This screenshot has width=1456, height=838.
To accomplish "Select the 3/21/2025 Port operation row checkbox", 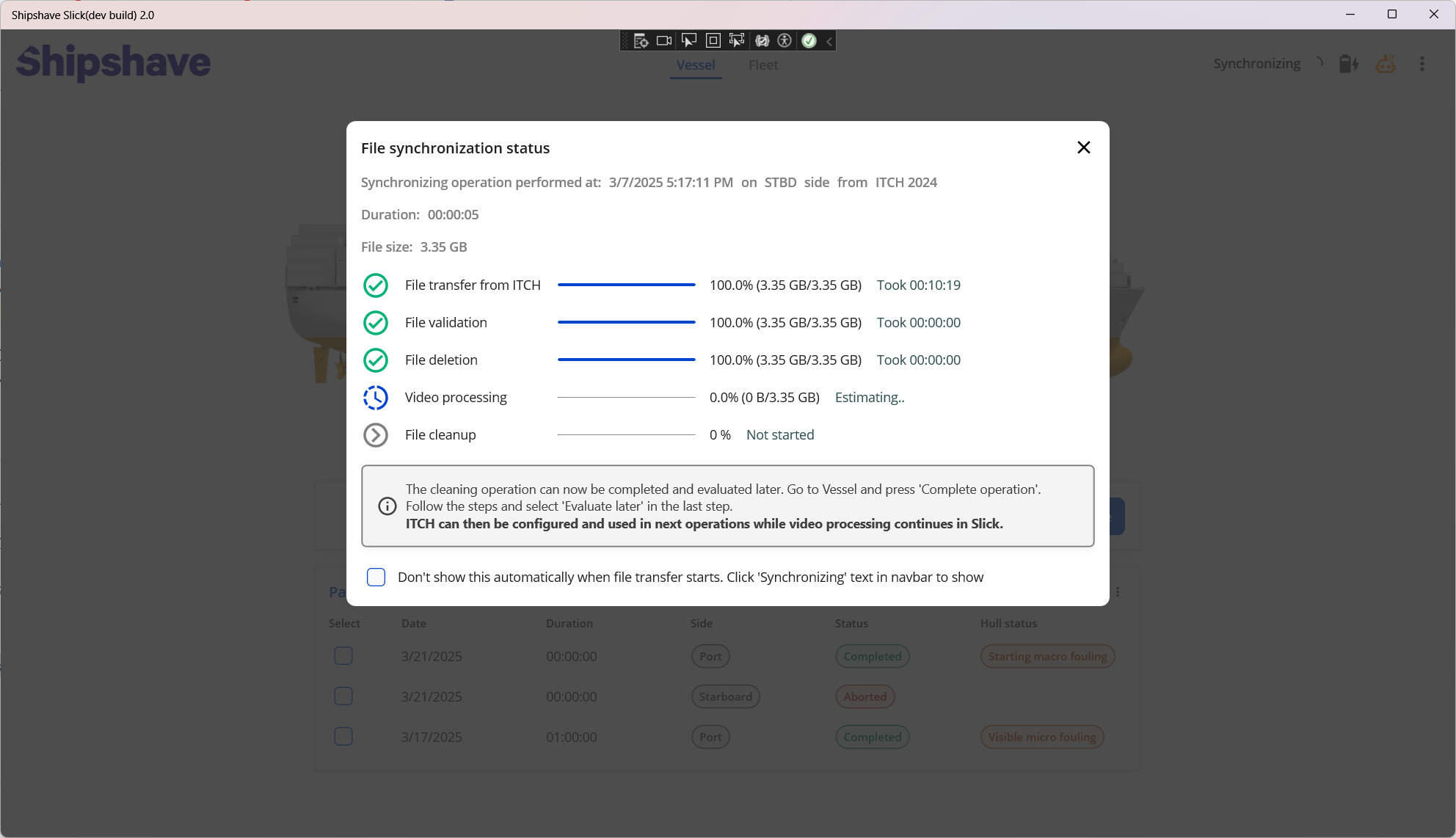I will 343,656.
